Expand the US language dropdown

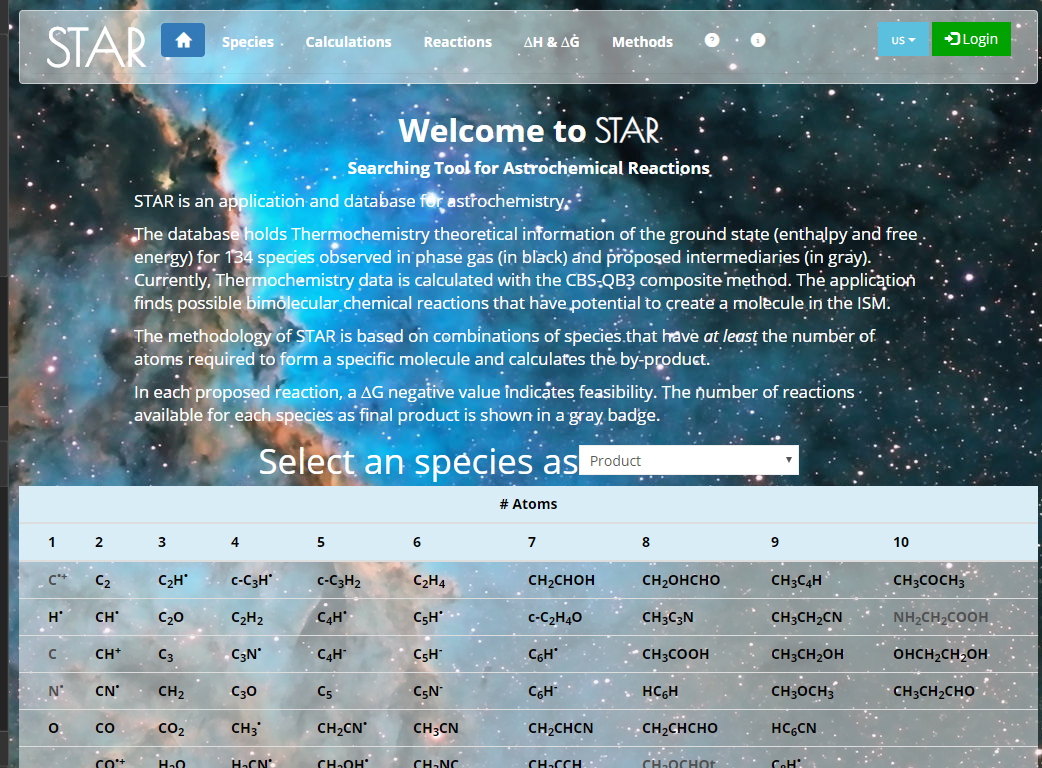[903, 40]
